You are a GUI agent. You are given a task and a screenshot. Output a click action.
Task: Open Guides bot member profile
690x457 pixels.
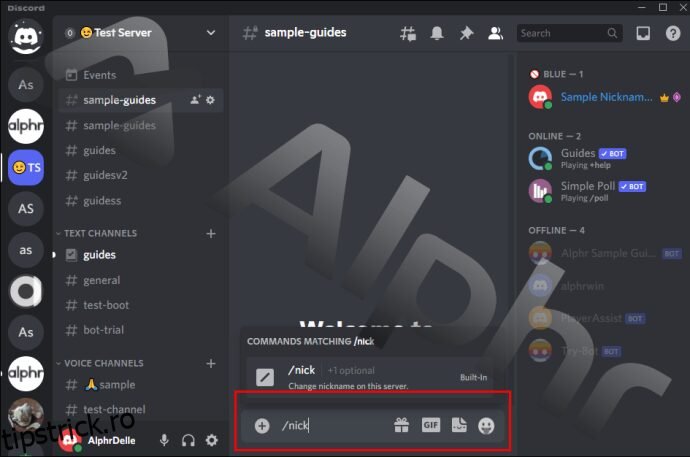point(604,159)
